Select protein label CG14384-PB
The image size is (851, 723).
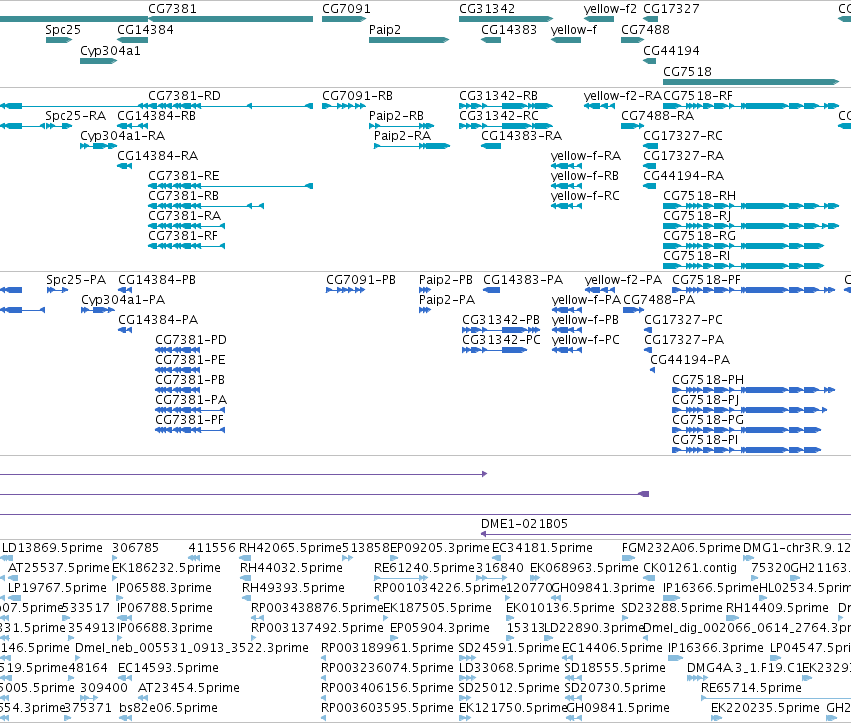157,280
